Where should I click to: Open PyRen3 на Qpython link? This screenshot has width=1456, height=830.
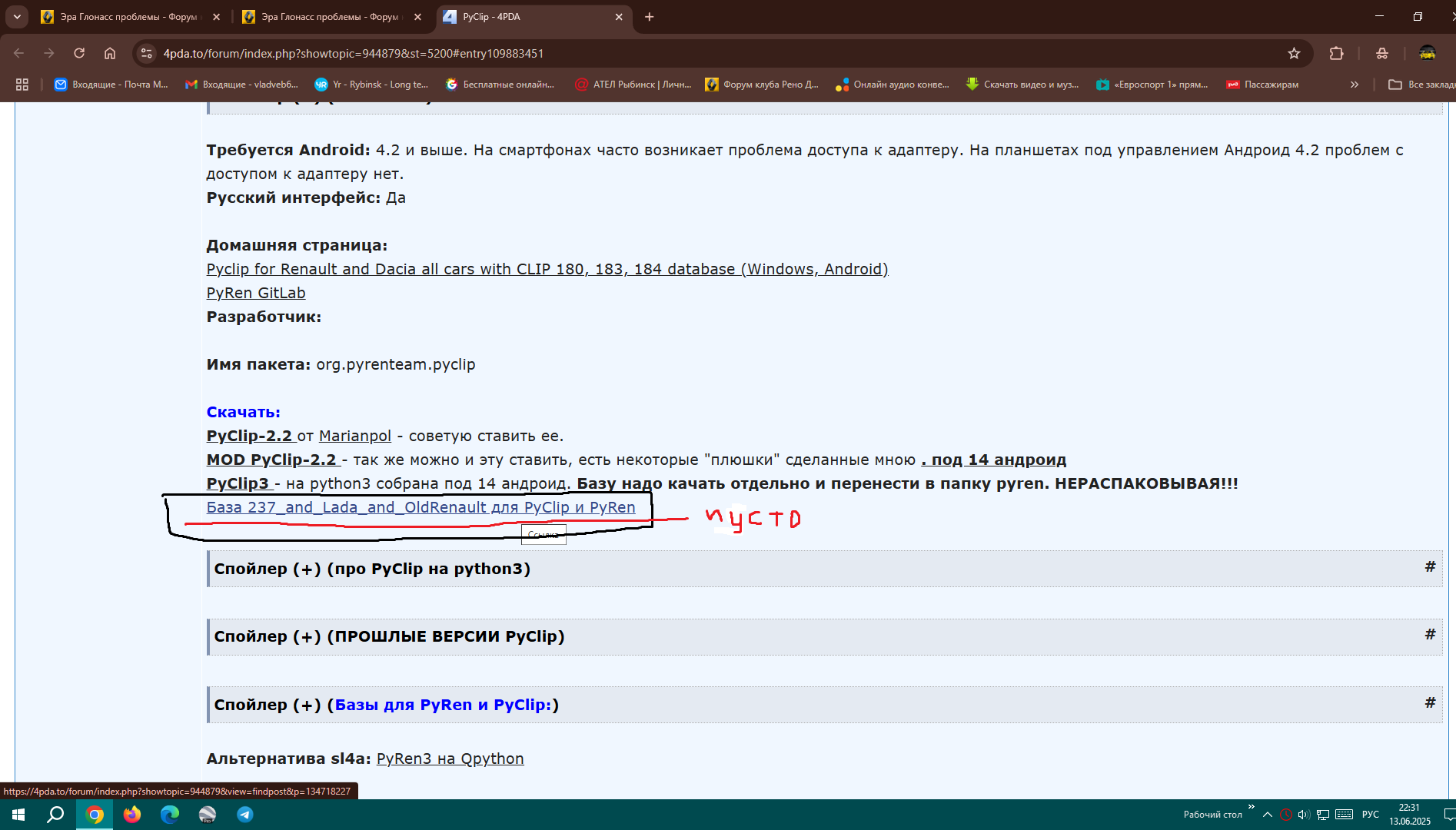pyautogui.click(x=450, y=759)
